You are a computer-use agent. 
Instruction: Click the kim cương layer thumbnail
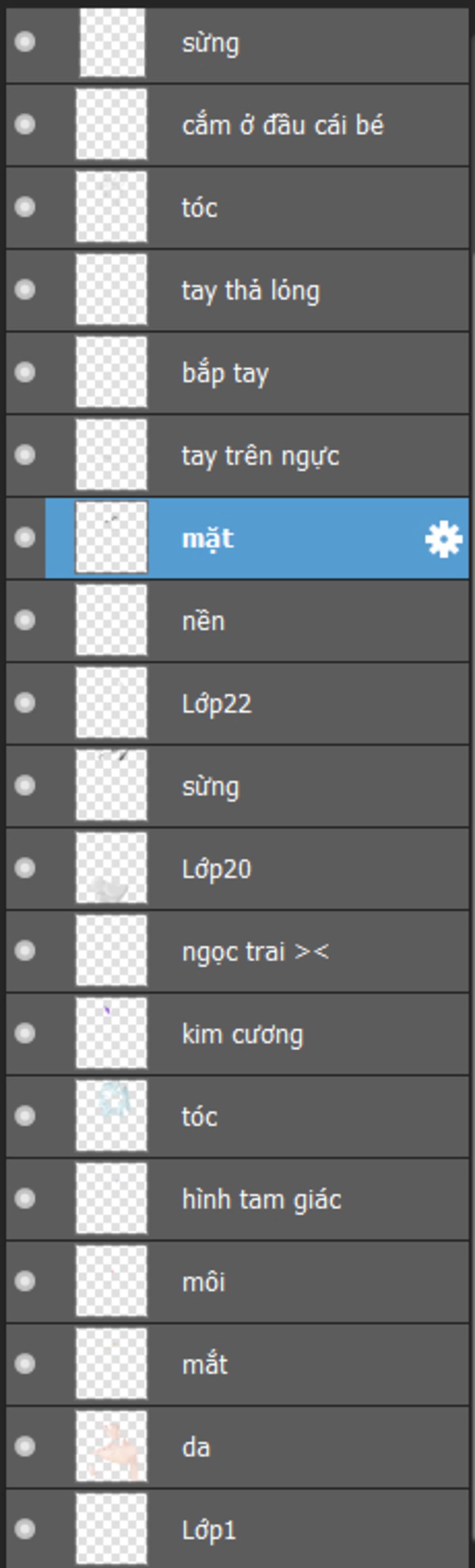111,1033
